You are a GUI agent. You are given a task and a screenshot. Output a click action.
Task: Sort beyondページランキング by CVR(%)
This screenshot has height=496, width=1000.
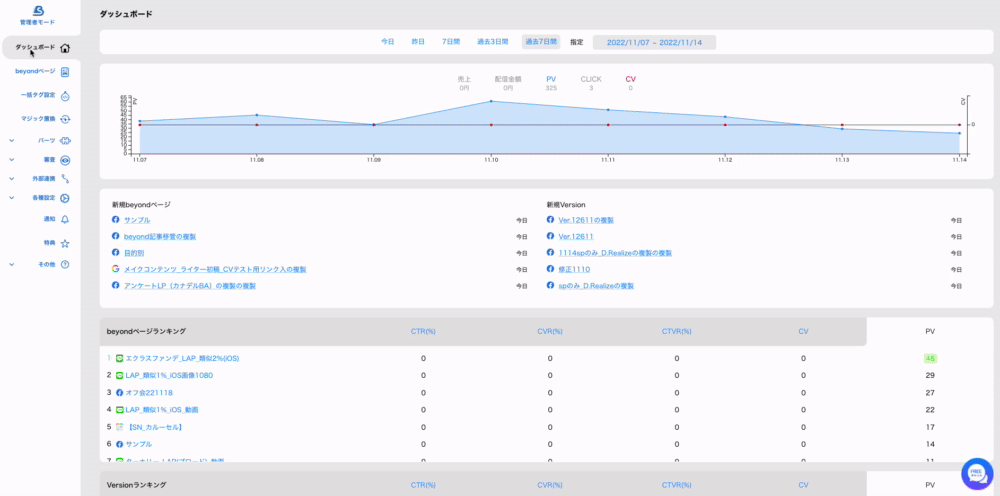550,332
